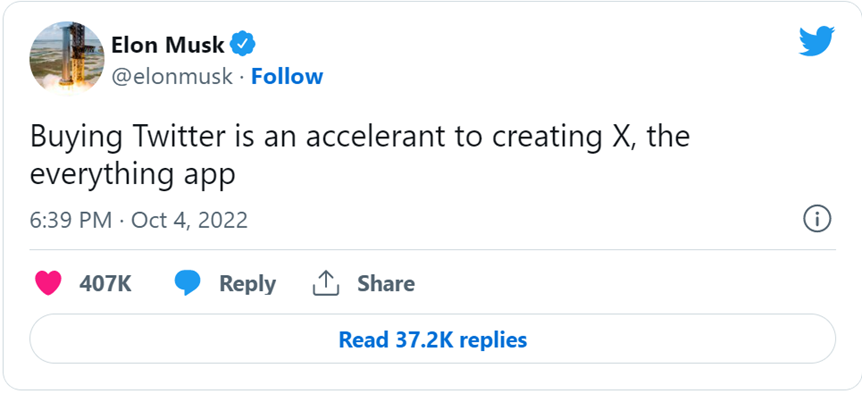Click the Reply text label

(247, 284)
